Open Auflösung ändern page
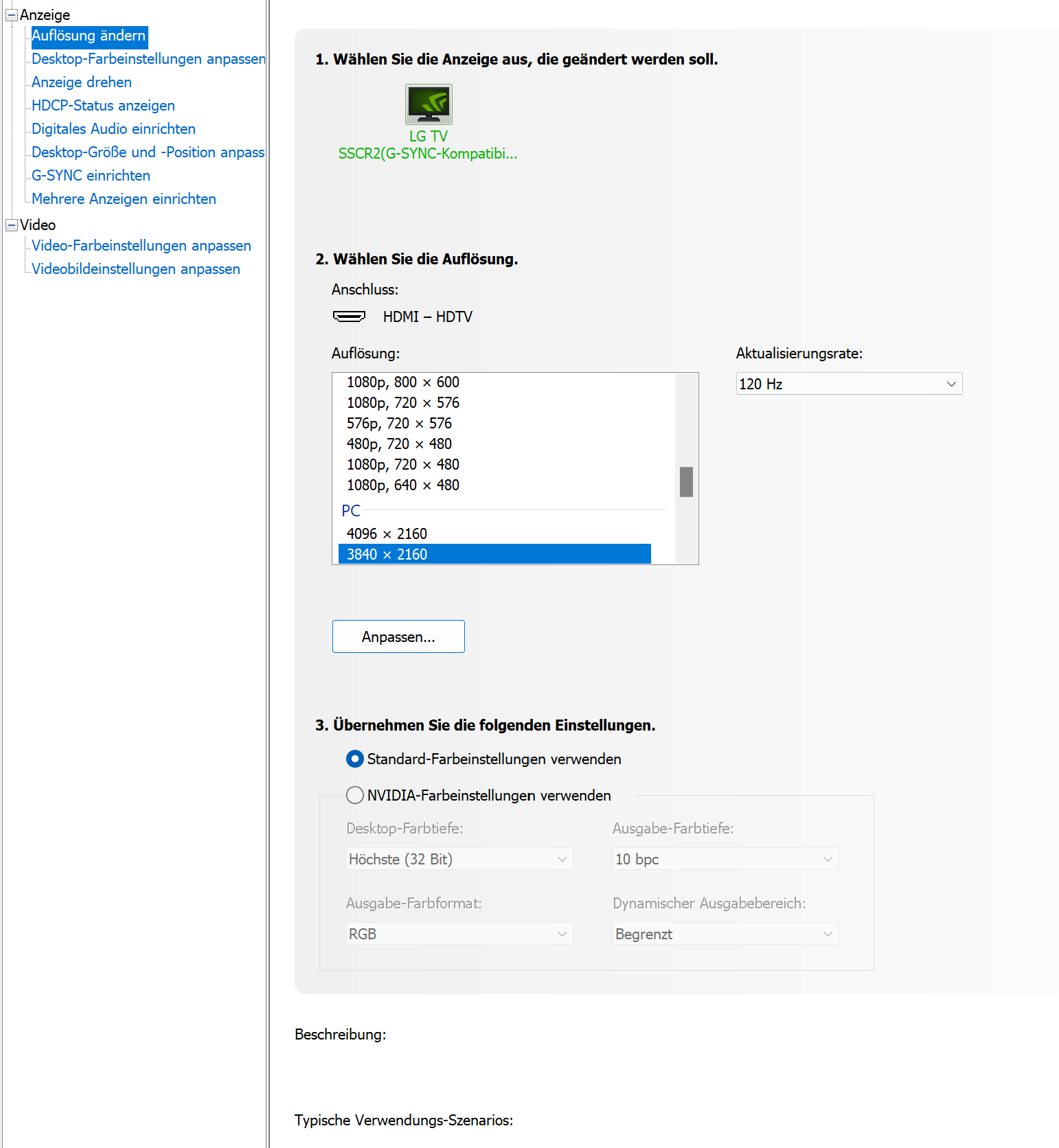This screenshot has height=1148, width=1059. click(89, 36)
